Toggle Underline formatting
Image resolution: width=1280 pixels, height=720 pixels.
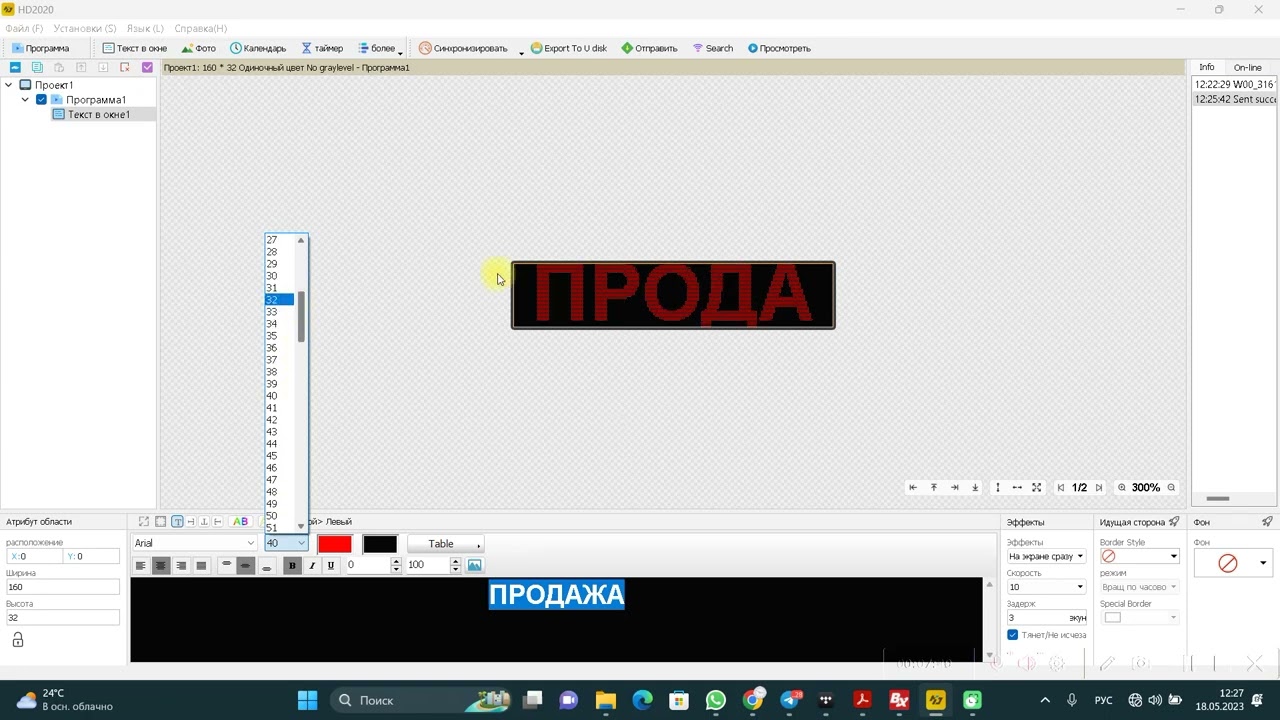pos(331,566)
